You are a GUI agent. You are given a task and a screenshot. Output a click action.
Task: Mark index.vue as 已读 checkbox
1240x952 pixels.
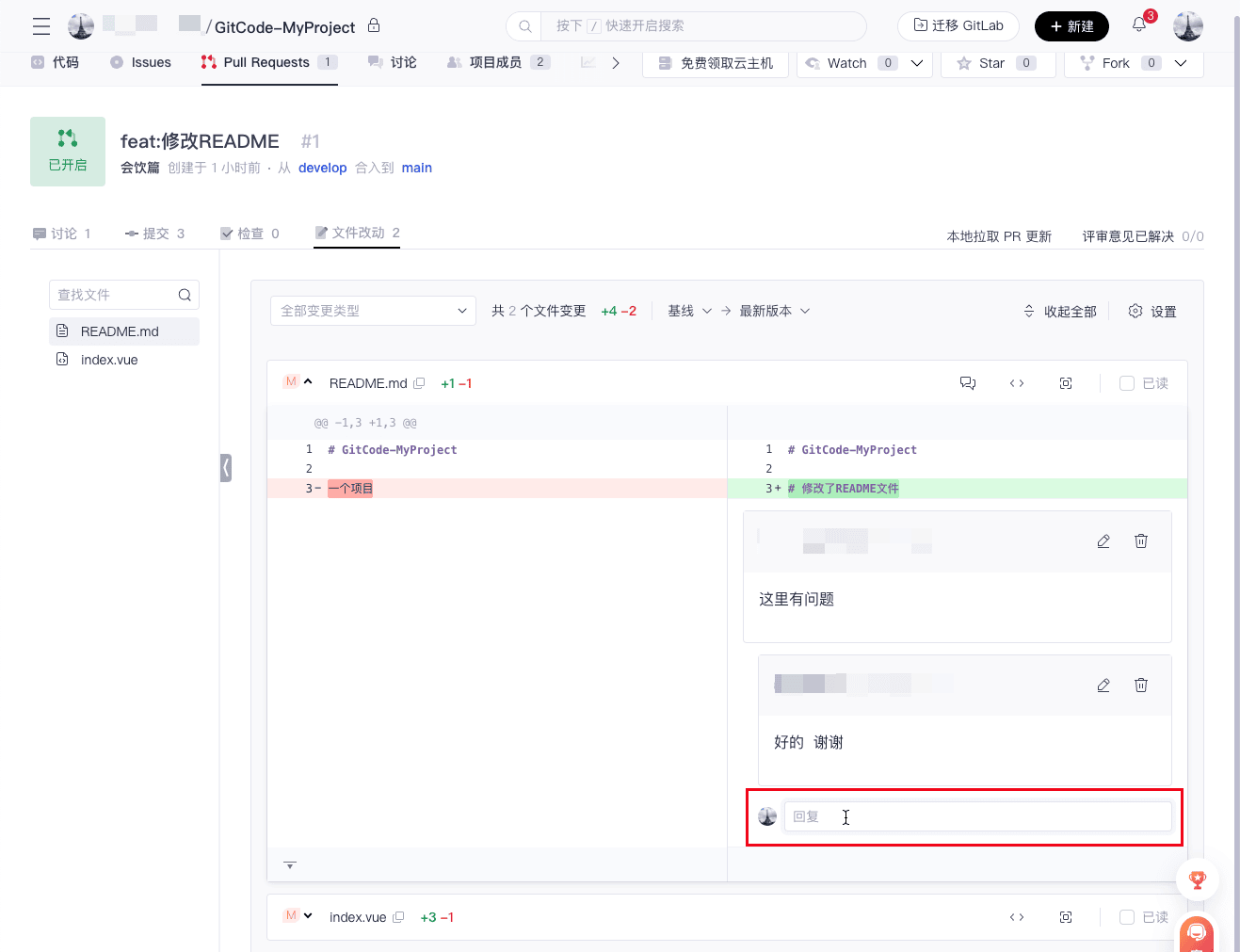pos(1127,917)
